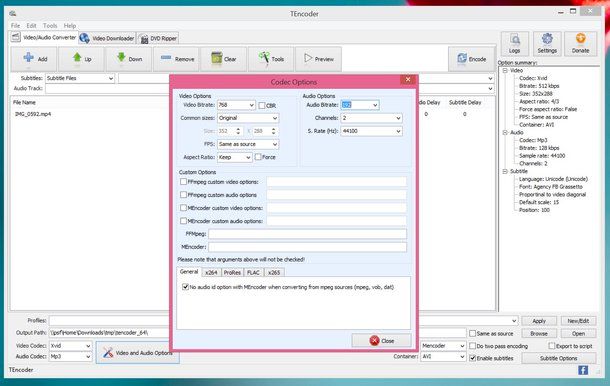Screen dimensions: 610x386
Task: Click the Apply profile button
Action: [539, 321]
